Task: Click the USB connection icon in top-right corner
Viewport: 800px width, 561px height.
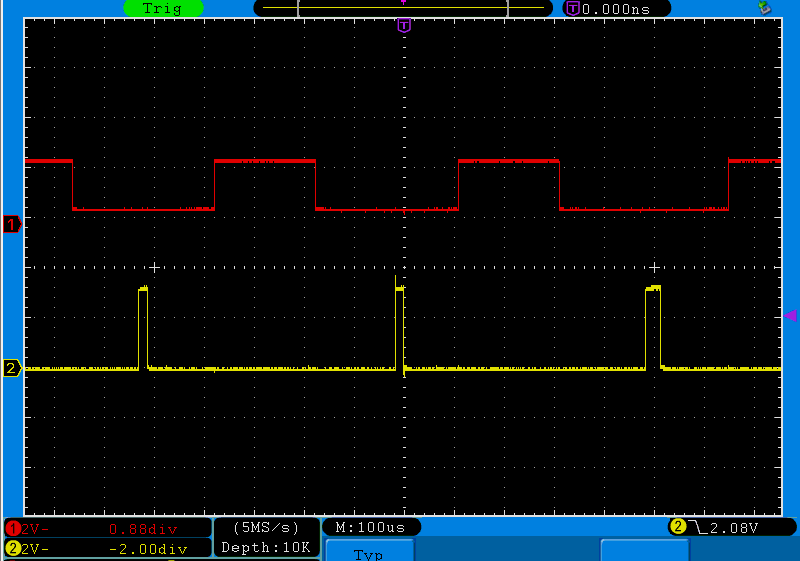Action: [x=765, y=8]
